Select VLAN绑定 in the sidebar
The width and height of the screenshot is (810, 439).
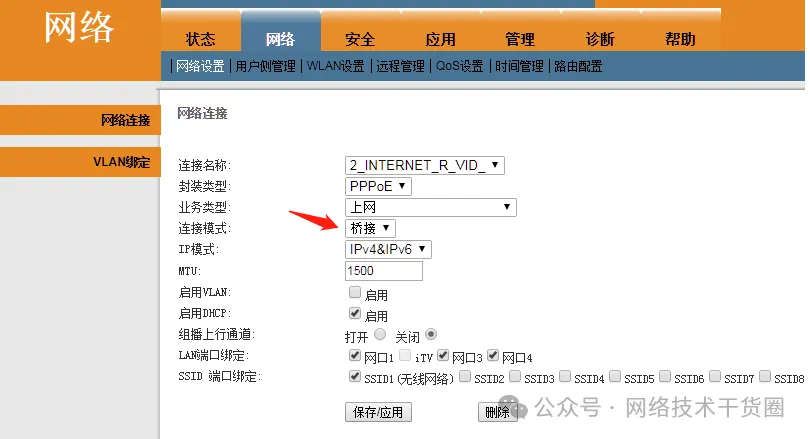[81, 162]
